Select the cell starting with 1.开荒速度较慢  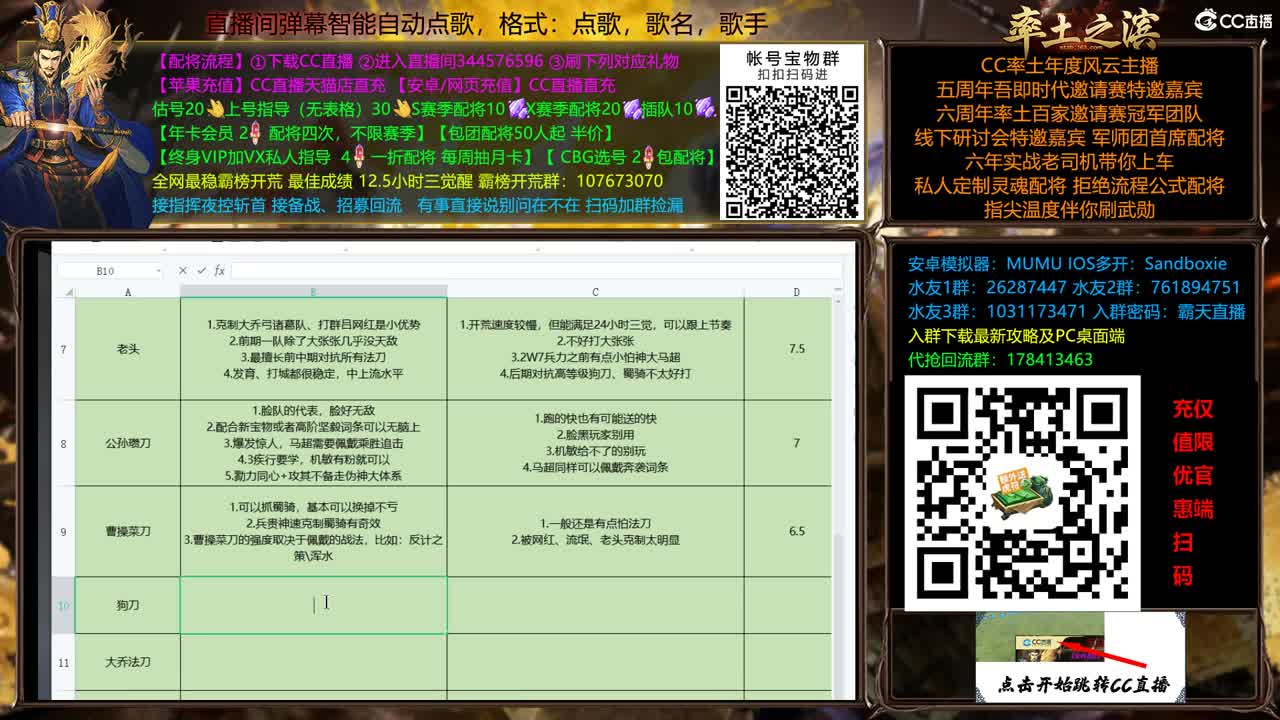pyautogui.click(x=595, y=349)
